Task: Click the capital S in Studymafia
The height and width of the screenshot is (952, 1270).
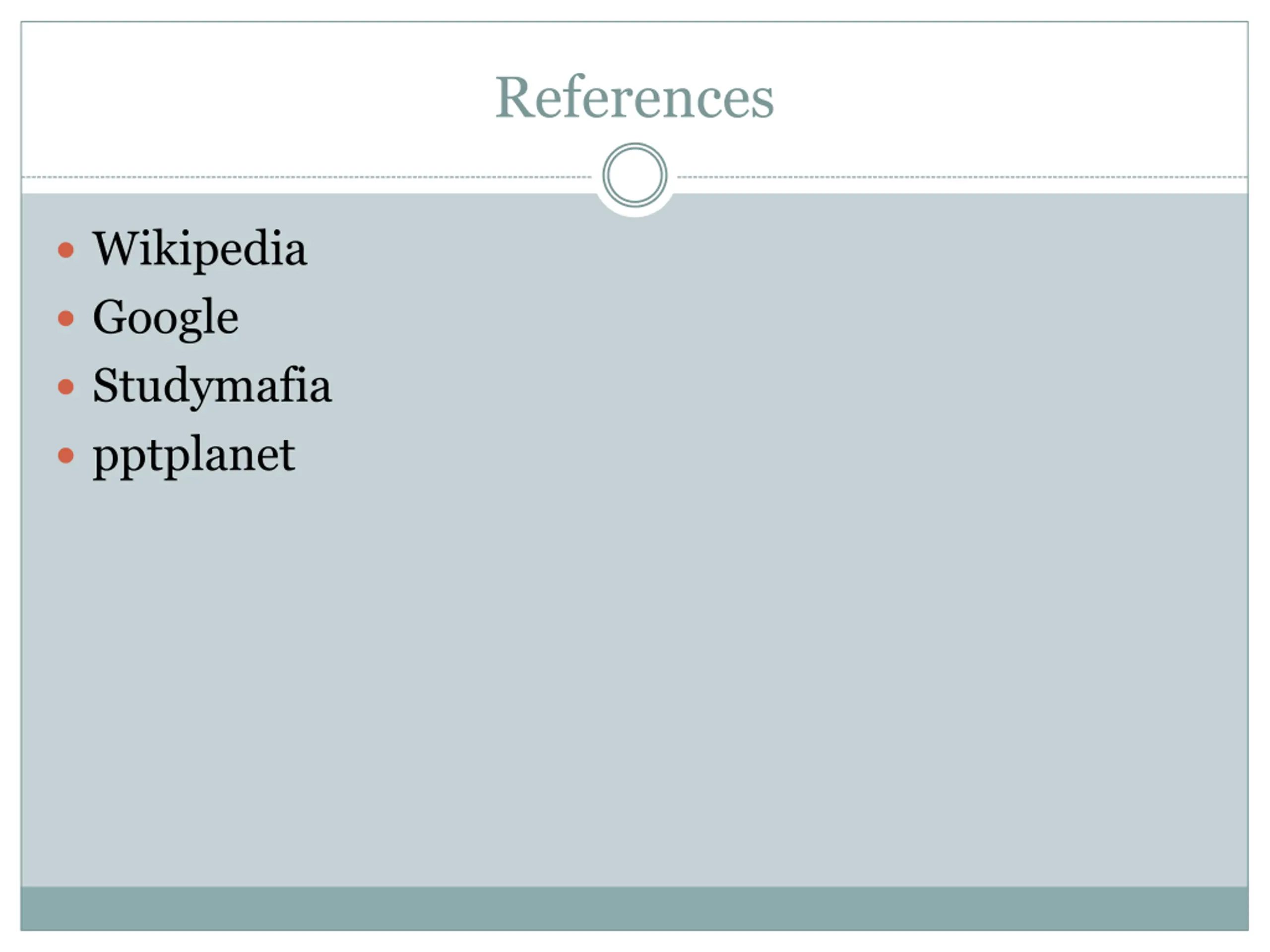Action: point(106,385)
